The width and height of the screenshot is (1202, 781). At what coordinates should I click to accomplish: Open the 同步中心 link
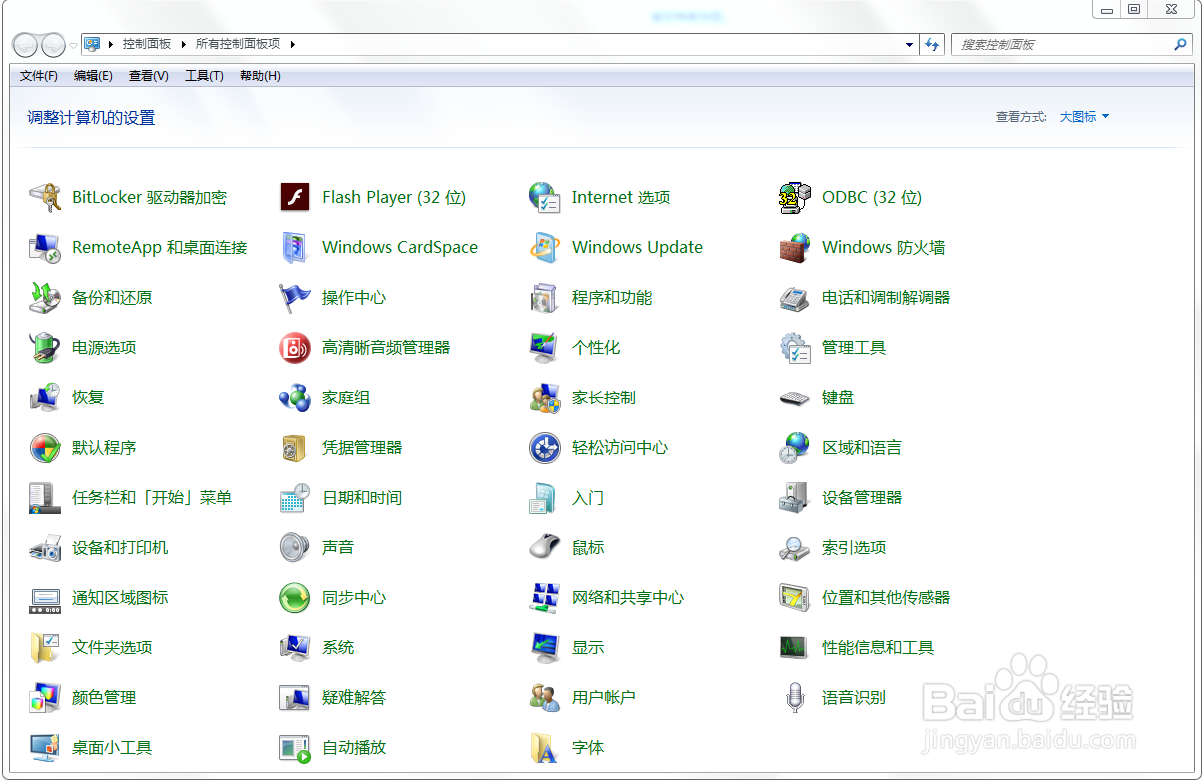coord(354,597)
